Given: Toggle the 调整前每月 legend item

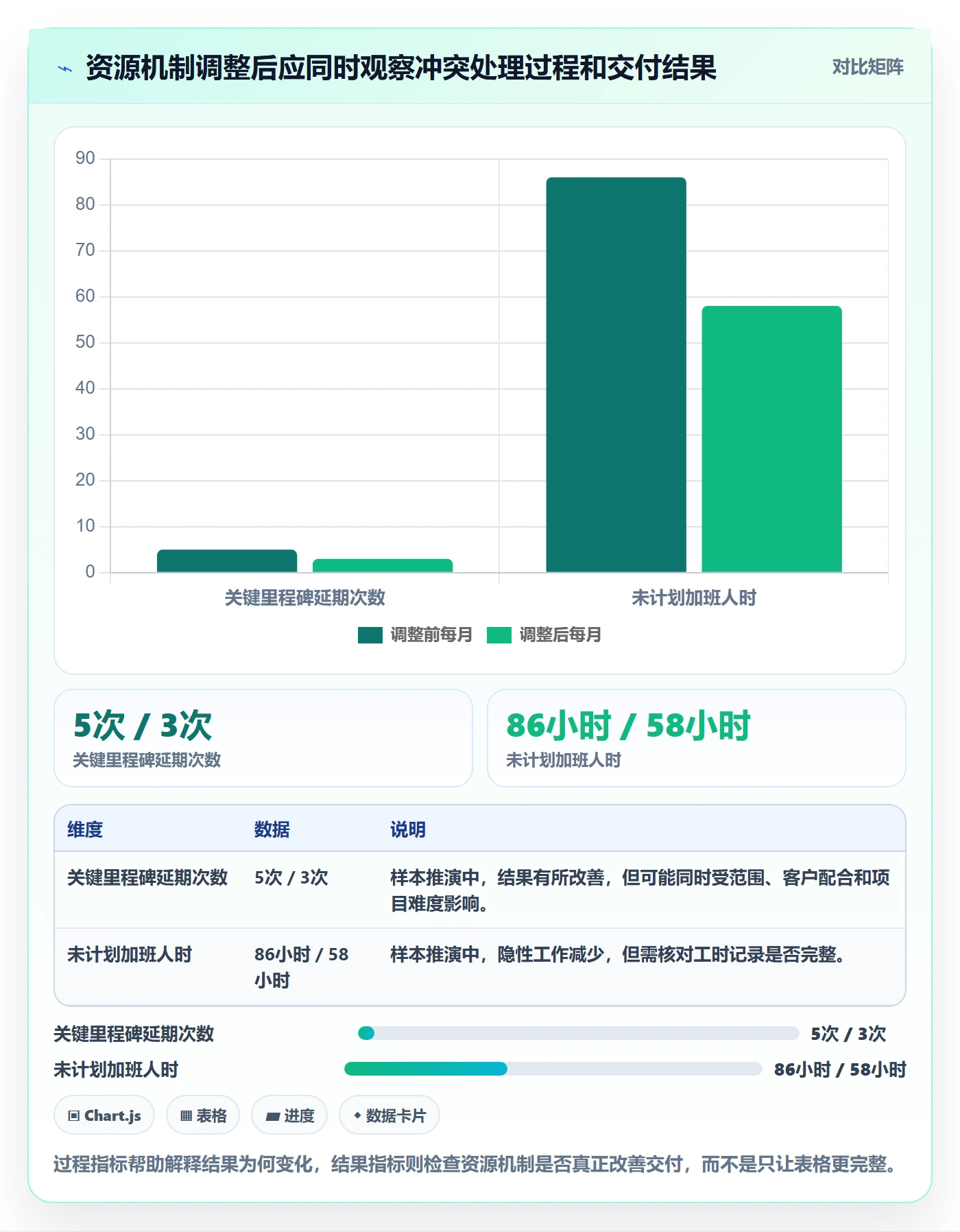Looking at the screenshot, I should (415, 635).
